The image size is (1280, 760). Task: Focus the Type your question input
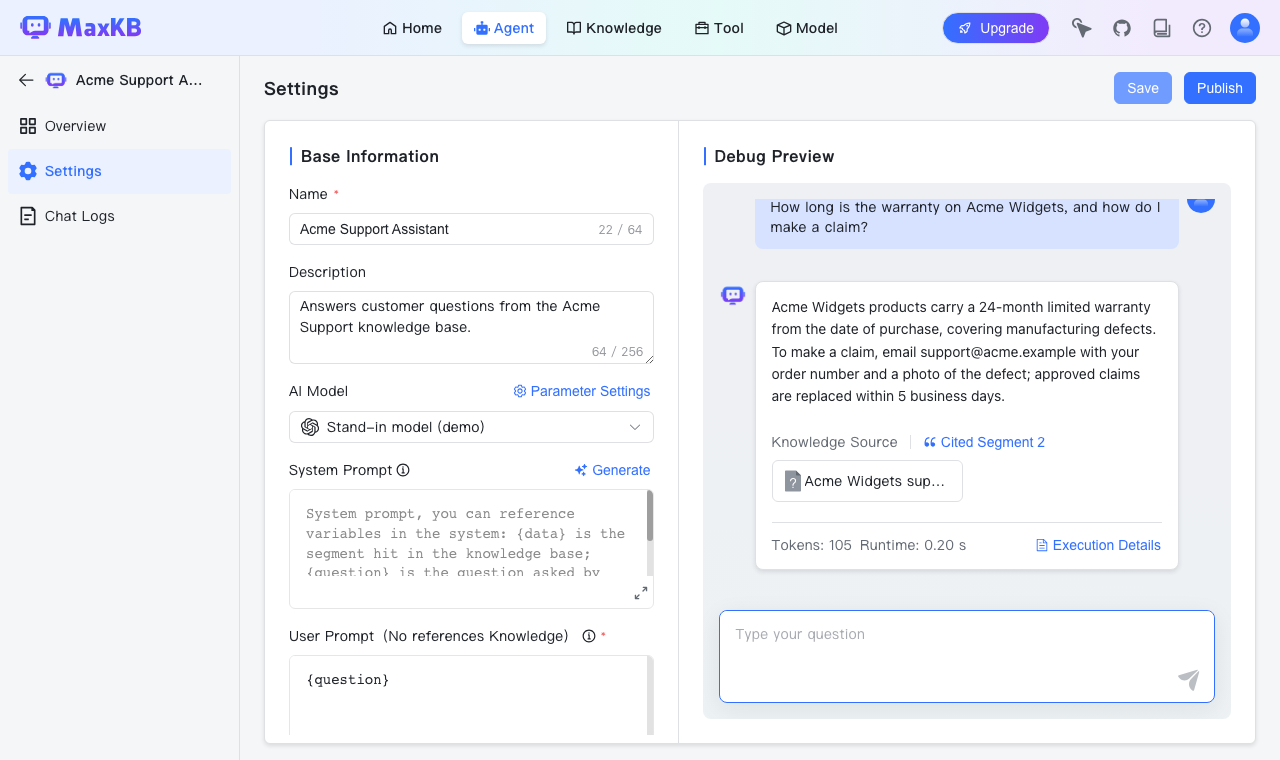click(967, 656)
